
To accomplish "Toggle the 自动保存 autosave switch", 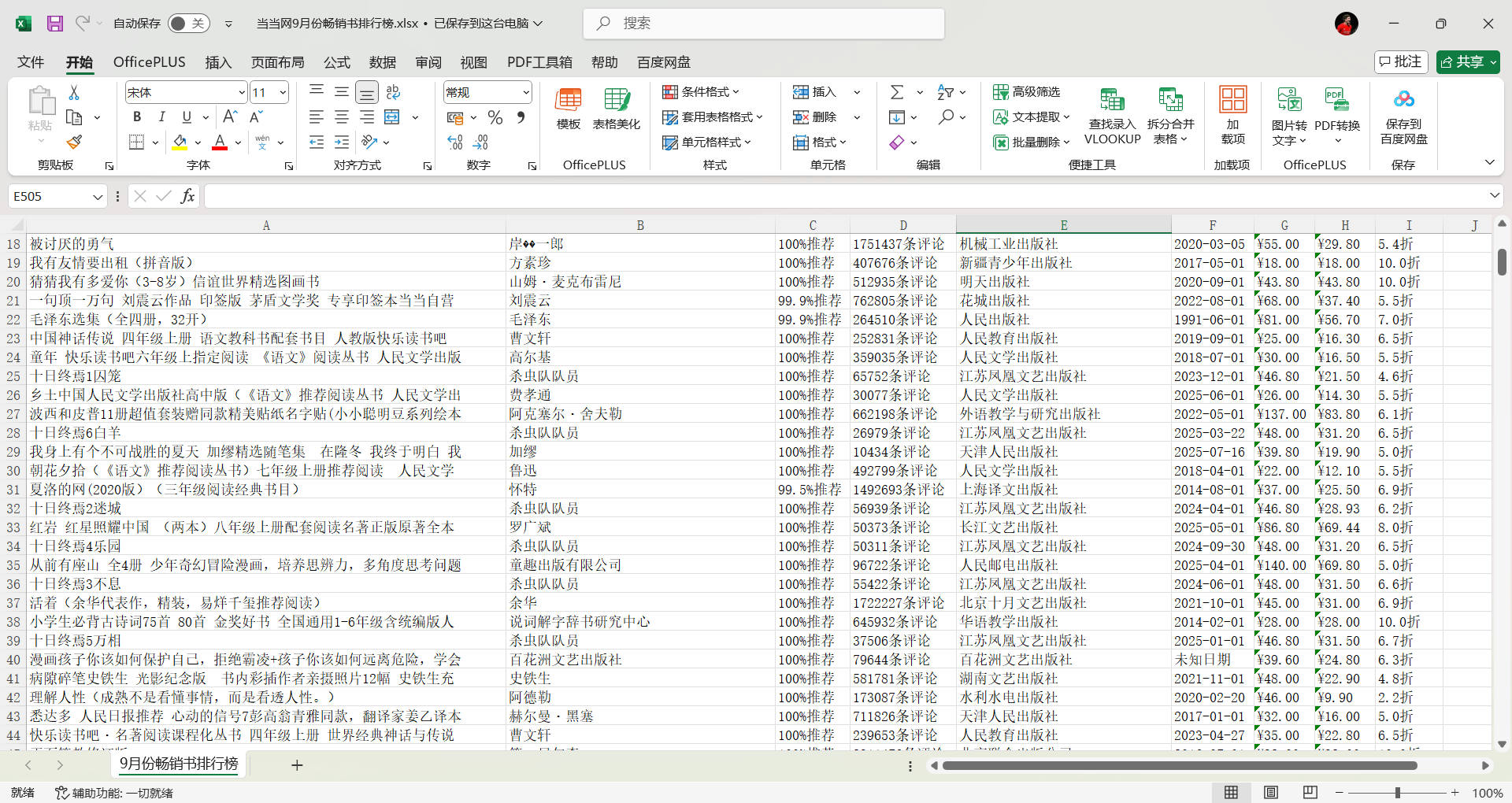I will click(189, 24).
